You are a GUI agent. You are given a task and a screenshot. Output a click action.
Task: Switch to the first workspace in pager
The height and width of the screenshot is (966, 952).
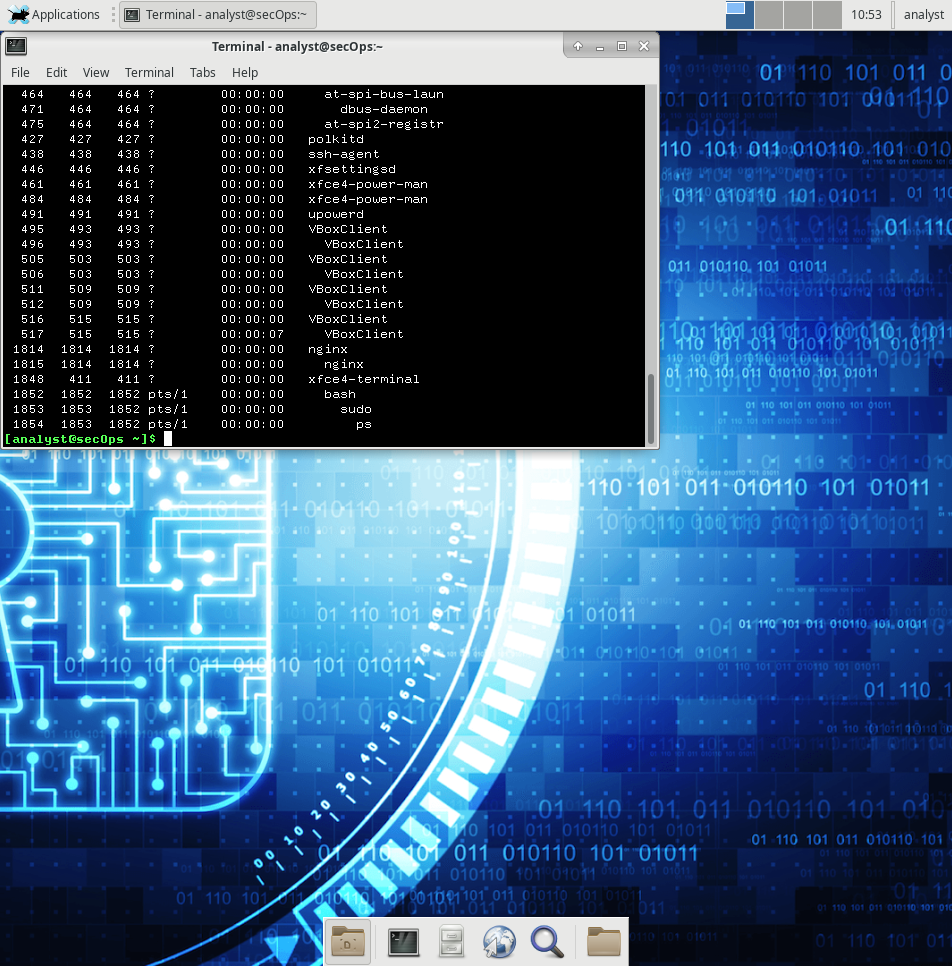[740, 14]
